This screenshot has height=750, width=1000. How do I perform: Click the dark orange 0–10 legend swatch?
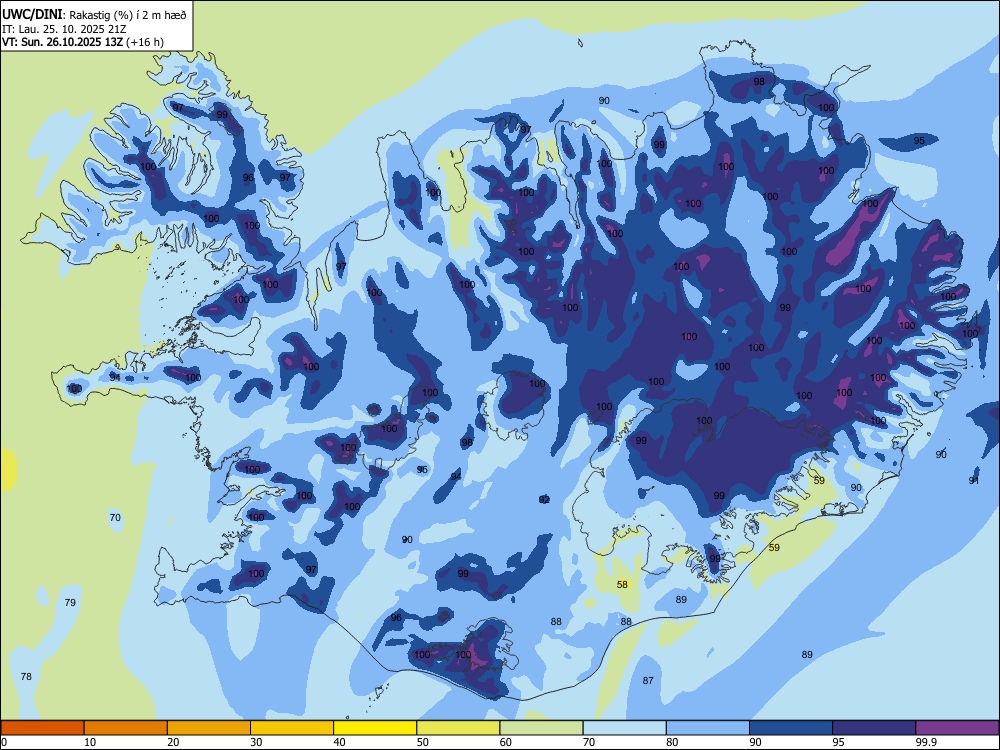pos(42,728)
